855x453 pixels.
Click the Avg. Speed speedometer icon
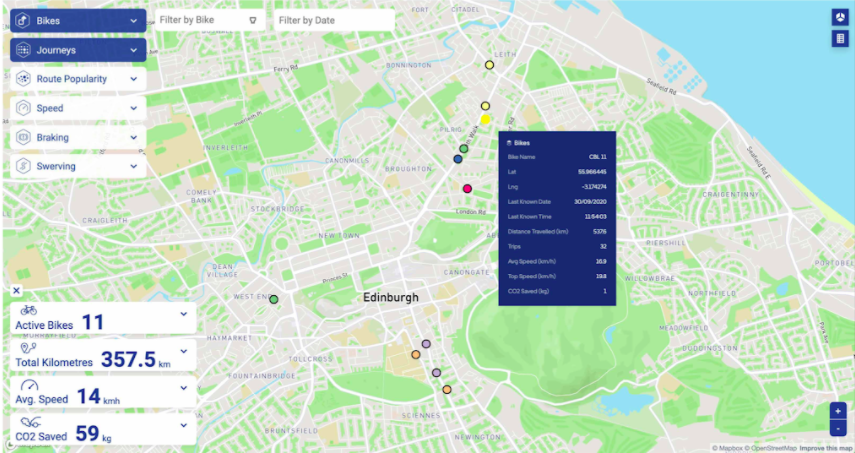tap(28, 385)
